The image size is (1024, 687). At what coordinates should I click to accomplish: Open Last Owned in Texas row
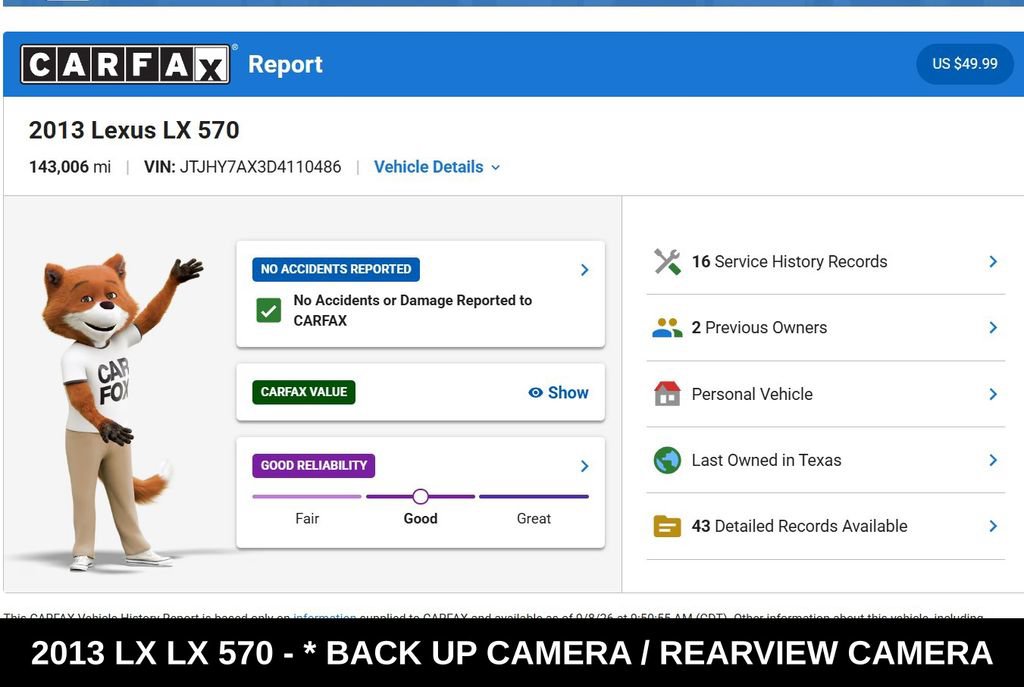(825, 460)
